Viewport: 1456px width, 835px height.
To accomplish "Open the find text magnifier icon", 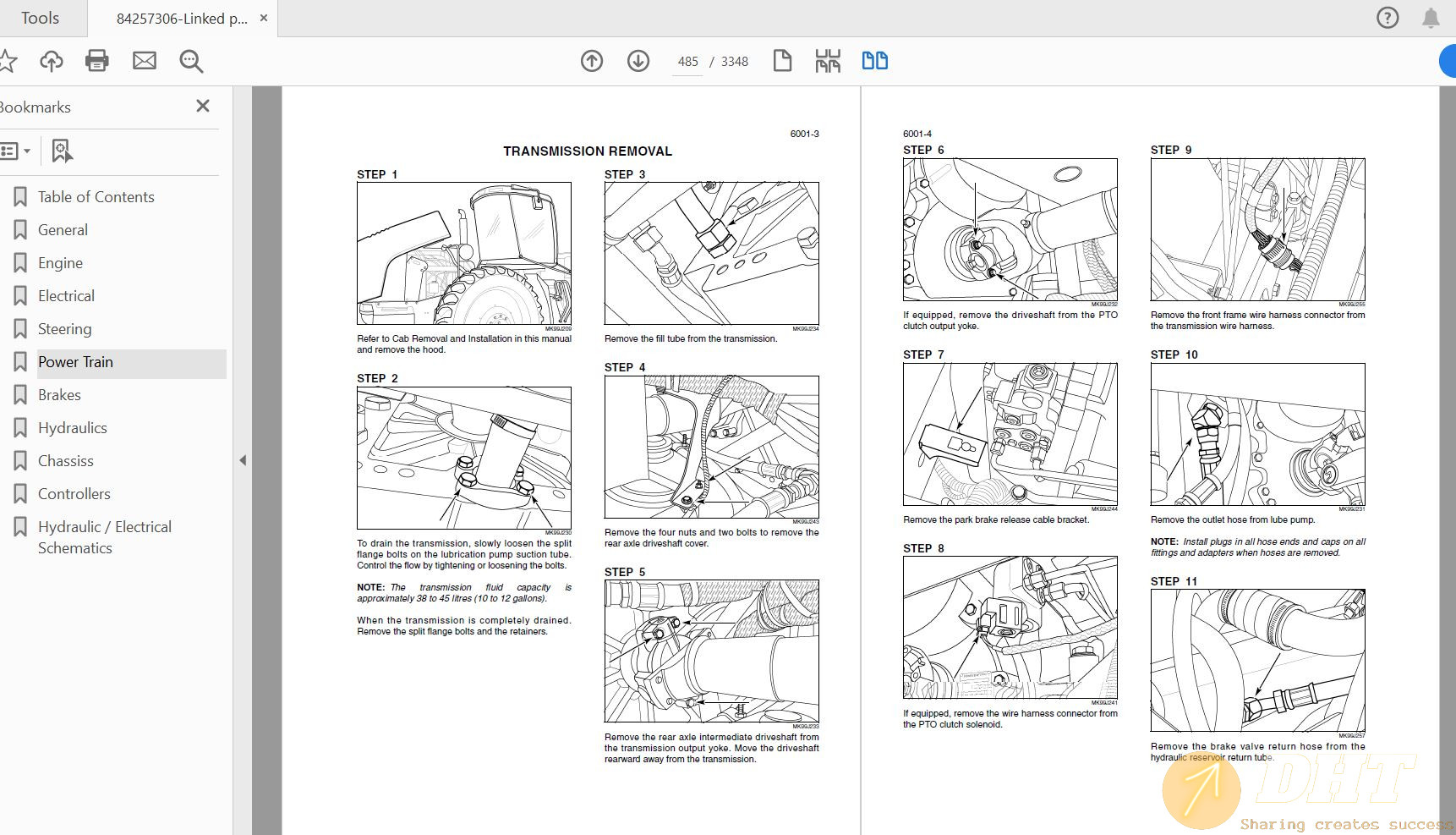I will 191,61.
